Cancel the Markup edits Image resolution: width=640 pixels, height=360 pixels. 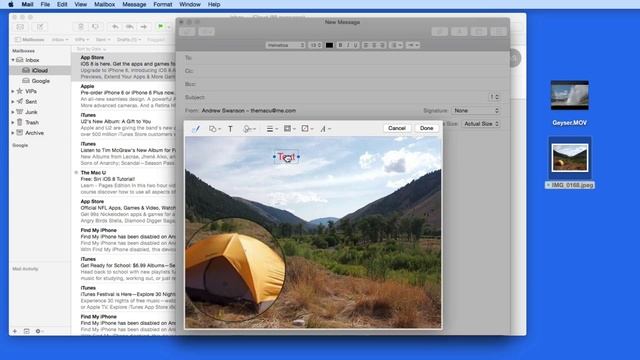coord(397,128)
